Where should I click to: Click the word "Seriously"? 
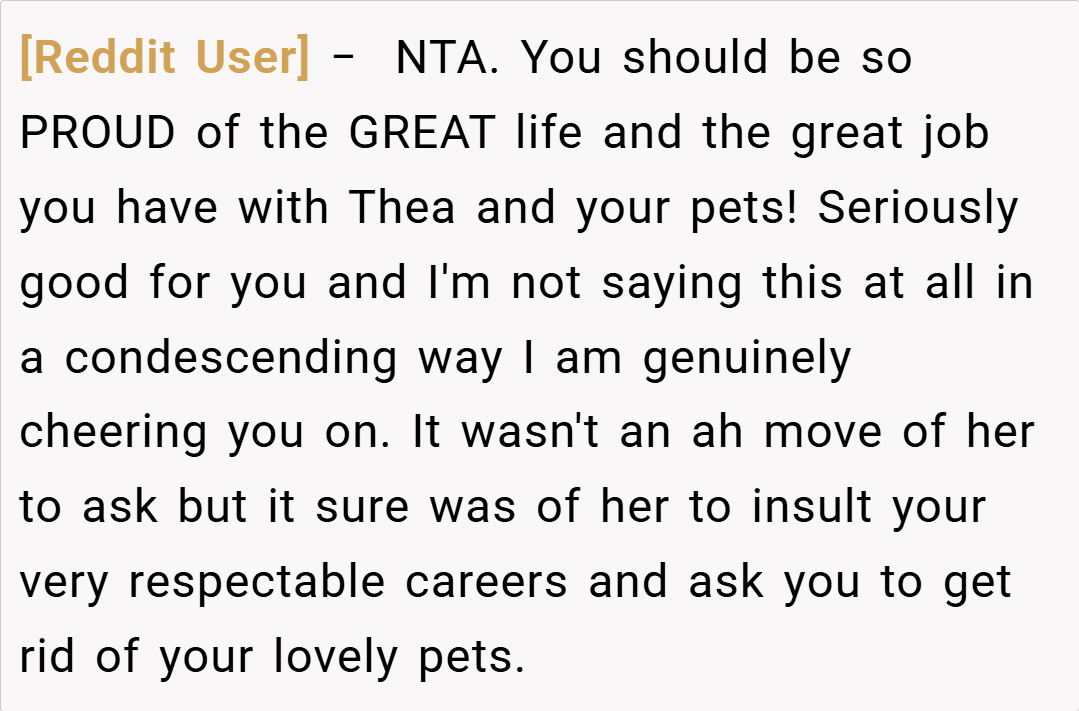[917, 208]
